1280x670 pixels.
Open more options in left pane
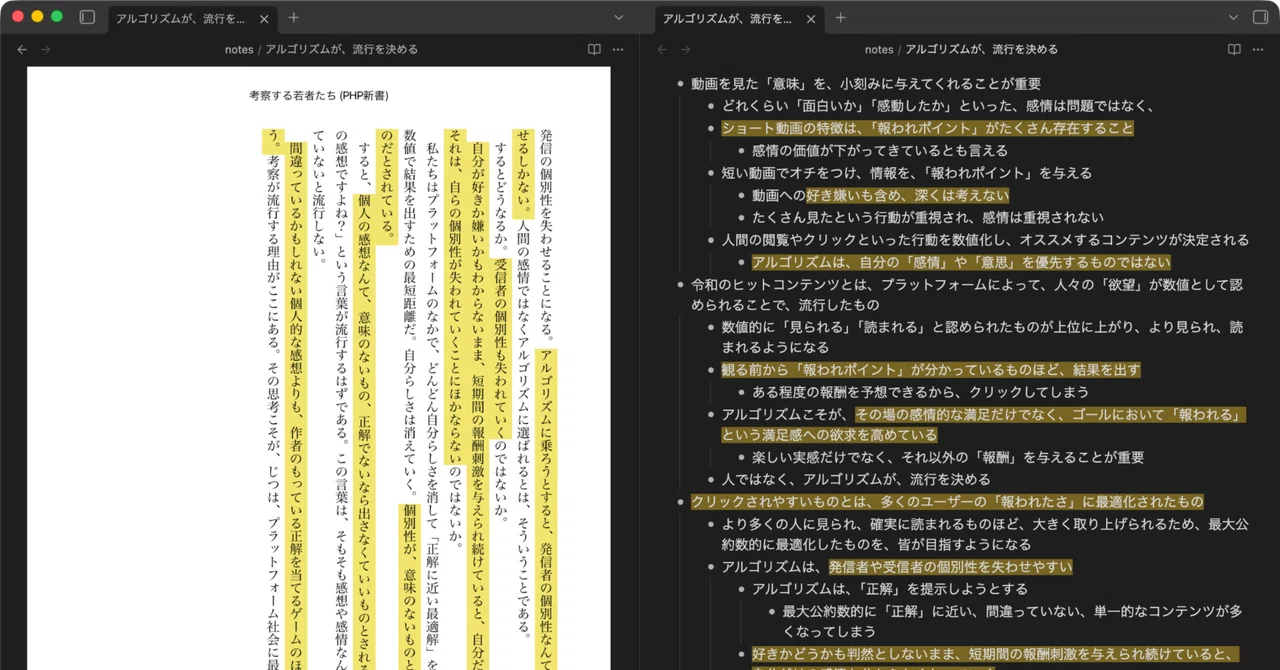click(618, 49)
